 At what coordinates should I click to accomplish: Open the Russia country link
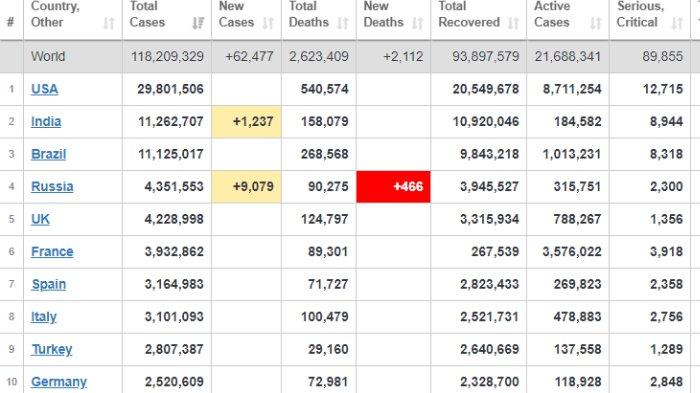tap(52, 186)
